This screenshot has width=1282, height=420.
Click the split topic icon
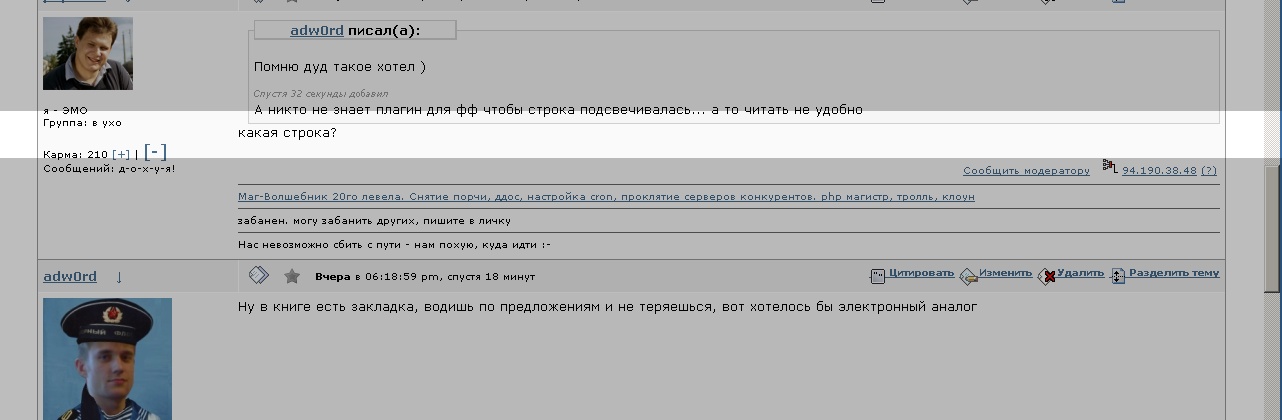(x=1117, y=275)
